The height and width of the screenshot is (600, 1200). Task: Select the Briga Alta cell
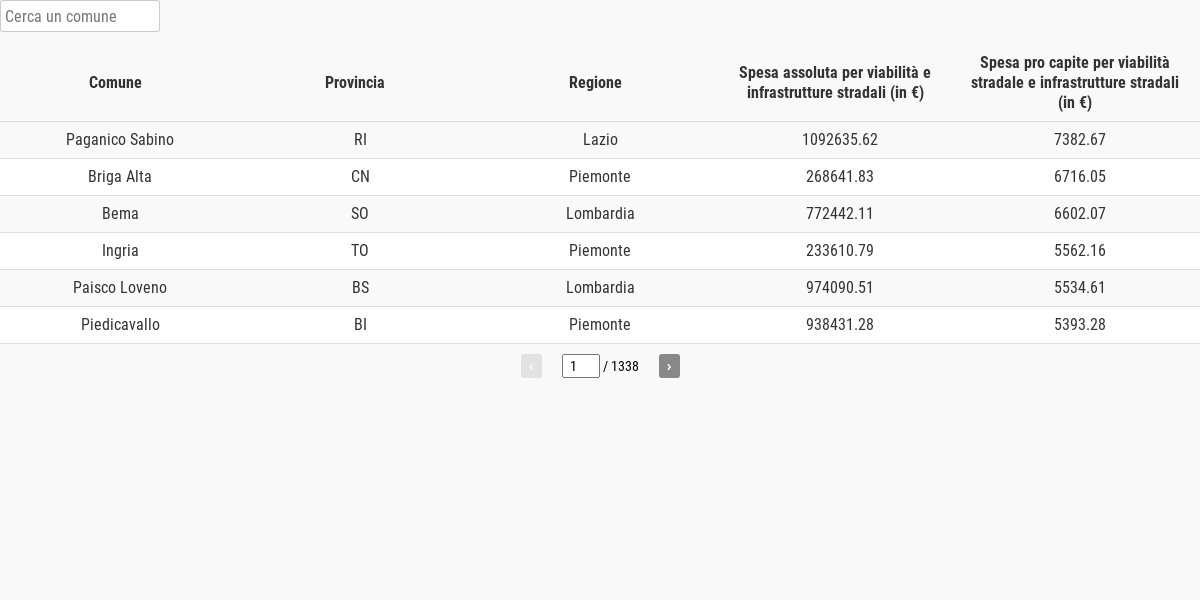pos(120,177)
